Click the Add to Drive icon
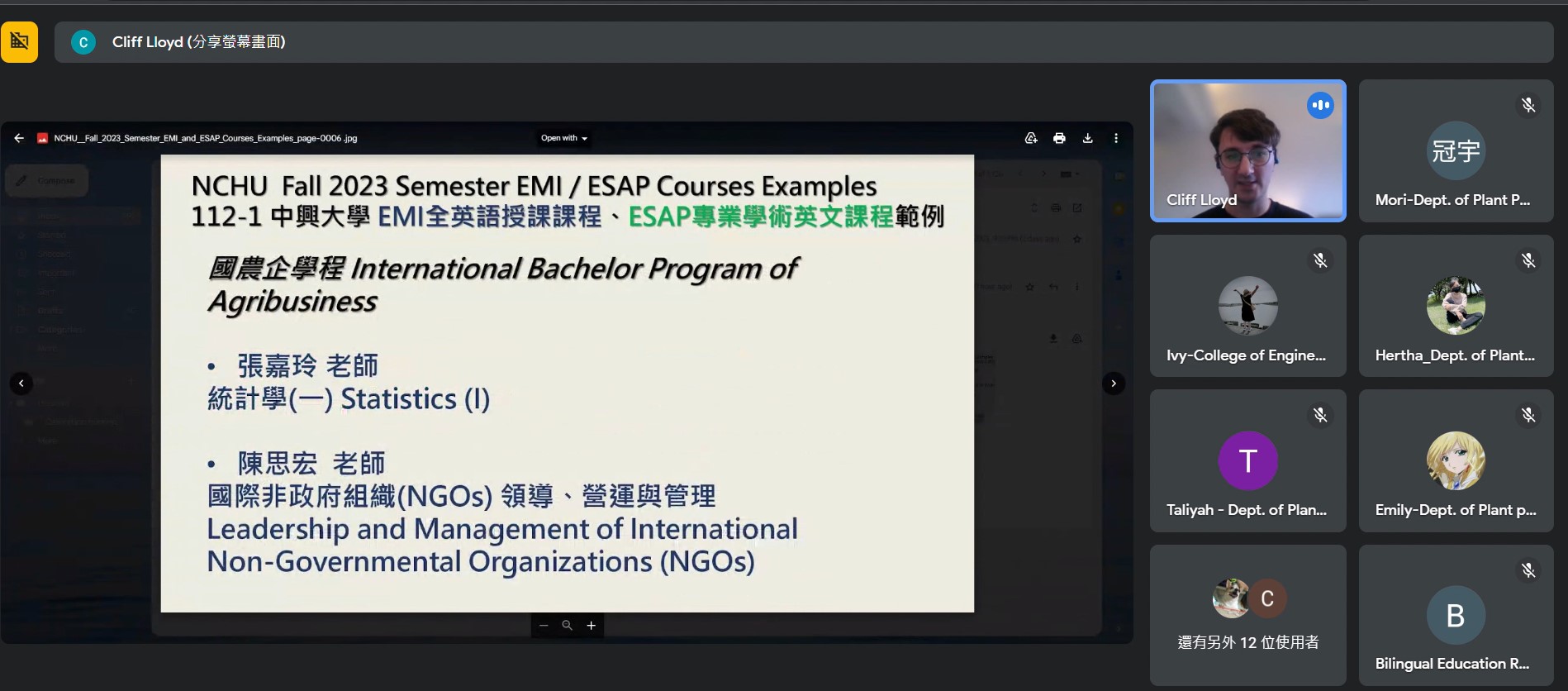Viewport: 1568px width, 691px height. click(1031, 138)
